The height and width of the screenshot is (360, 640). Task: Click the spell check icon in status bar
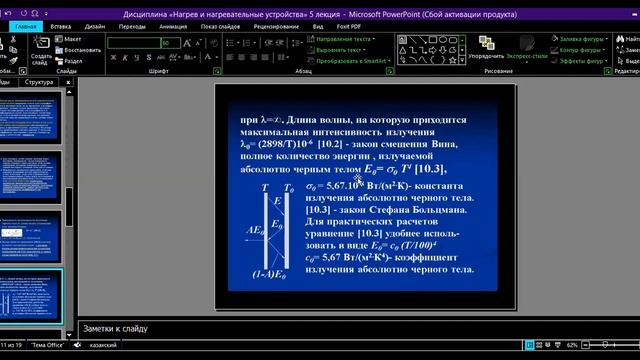(x=77, y=345)
